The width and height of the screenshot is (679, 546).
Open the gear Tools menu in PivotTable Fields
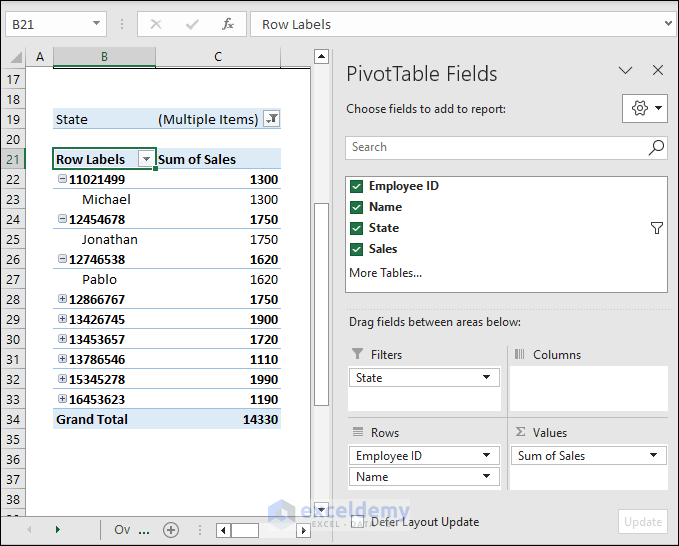[x=645, y=108]
